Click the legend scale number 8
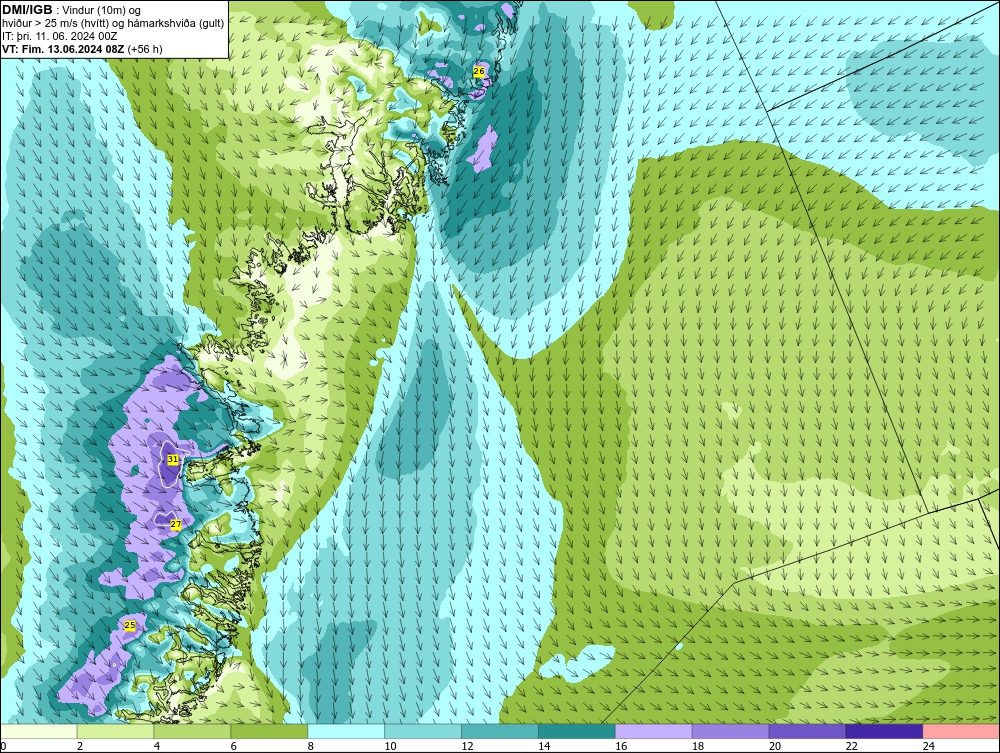 311,746
